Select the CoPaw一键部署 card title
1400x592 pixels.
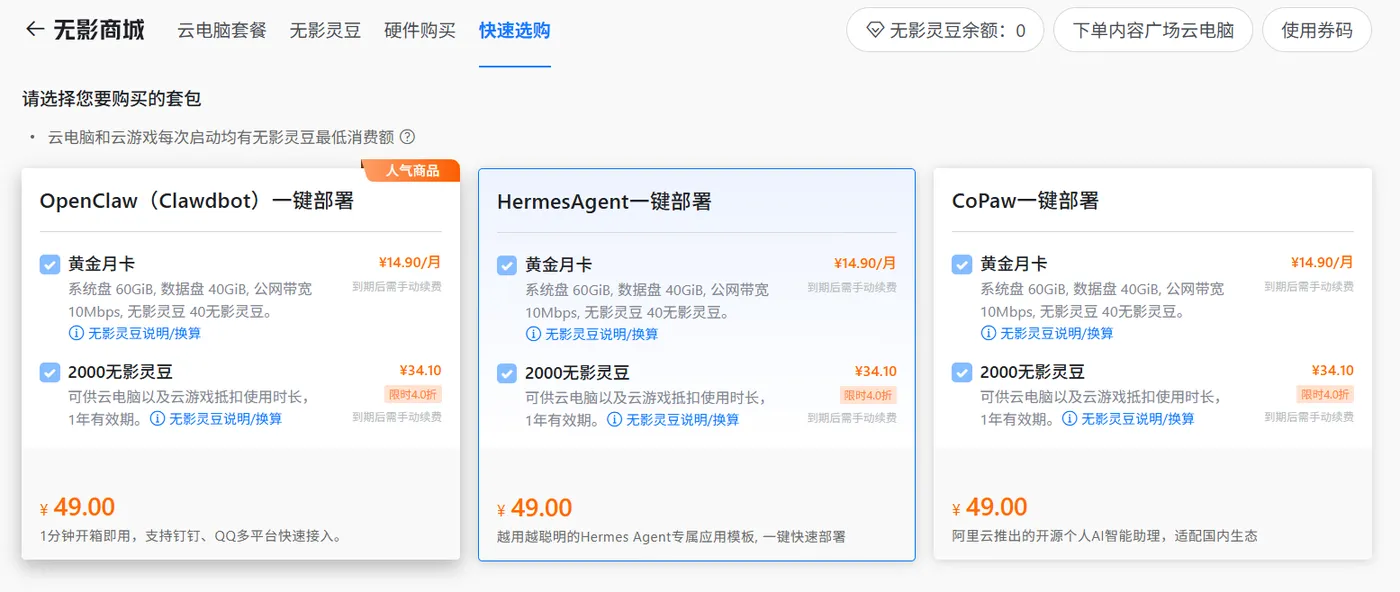(x=1025, y=201)
